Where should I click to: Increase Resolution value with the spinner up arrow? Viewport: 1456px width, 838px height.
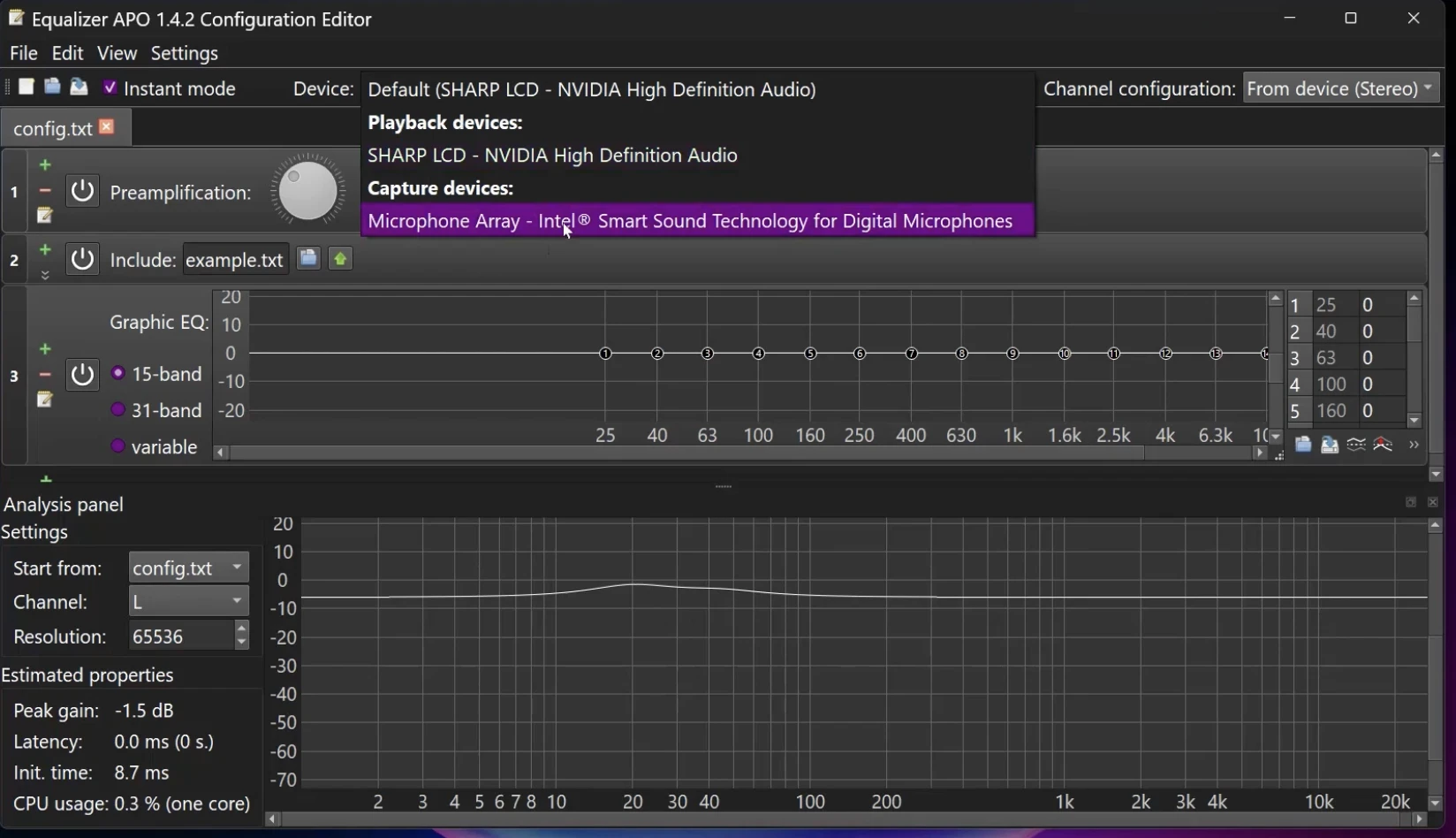click(241, 628)
